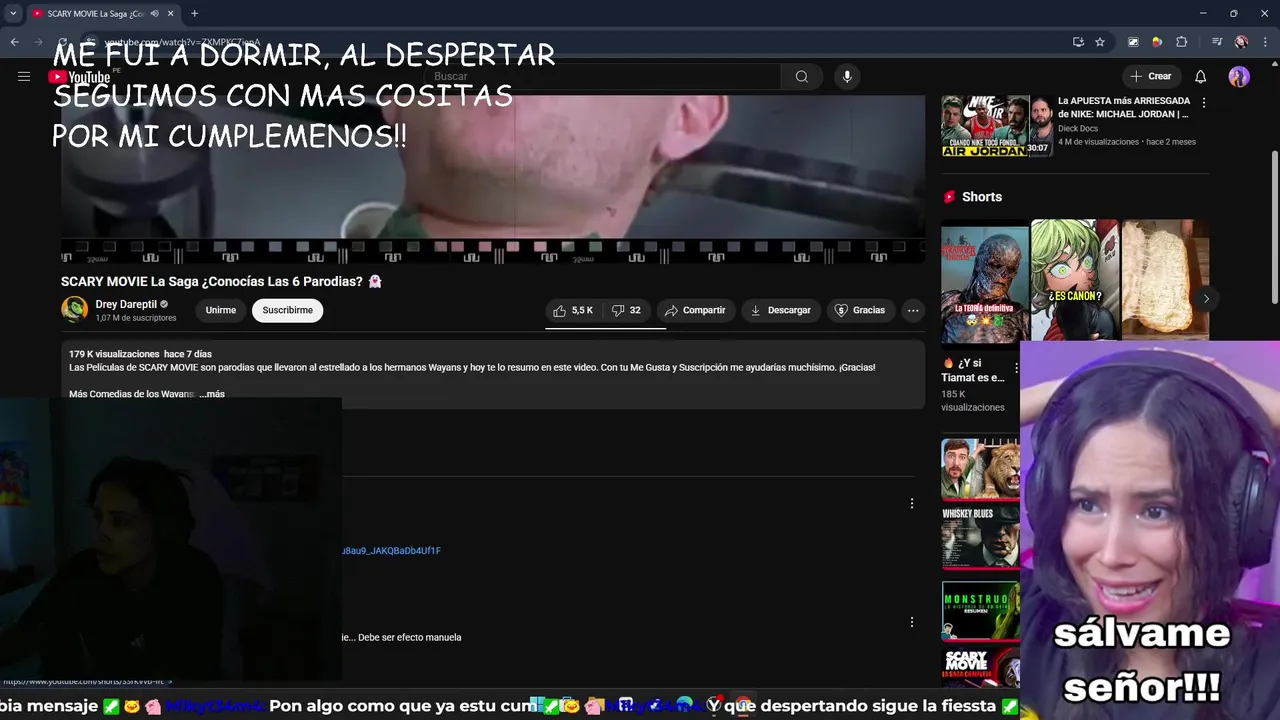This screenshot has height=720, width=1280.
Task: Open the Crear button
Action: 1150,76
